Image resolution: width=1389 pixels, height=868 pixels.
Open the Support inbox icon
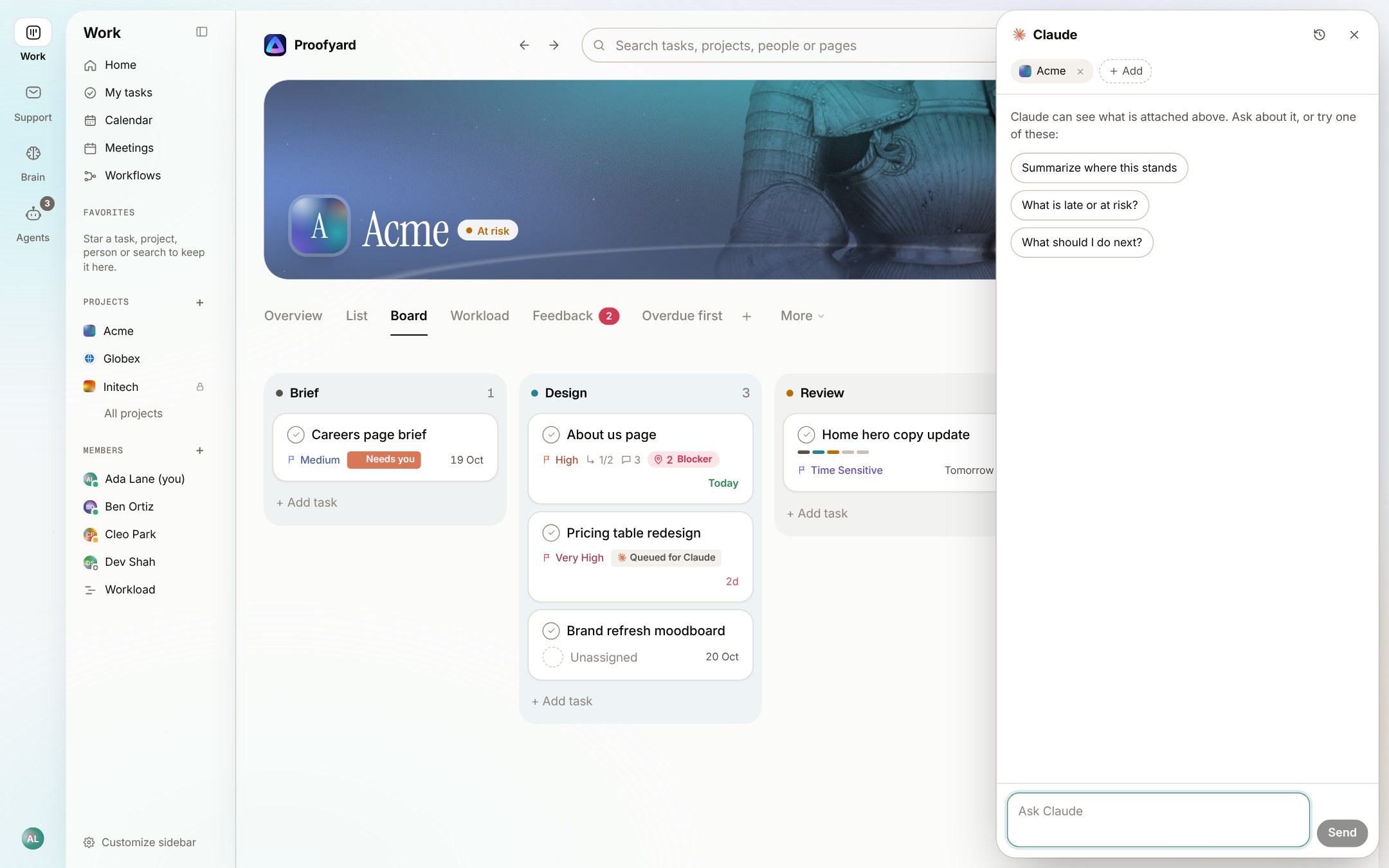pyautogui.click(x=33, y=93)
